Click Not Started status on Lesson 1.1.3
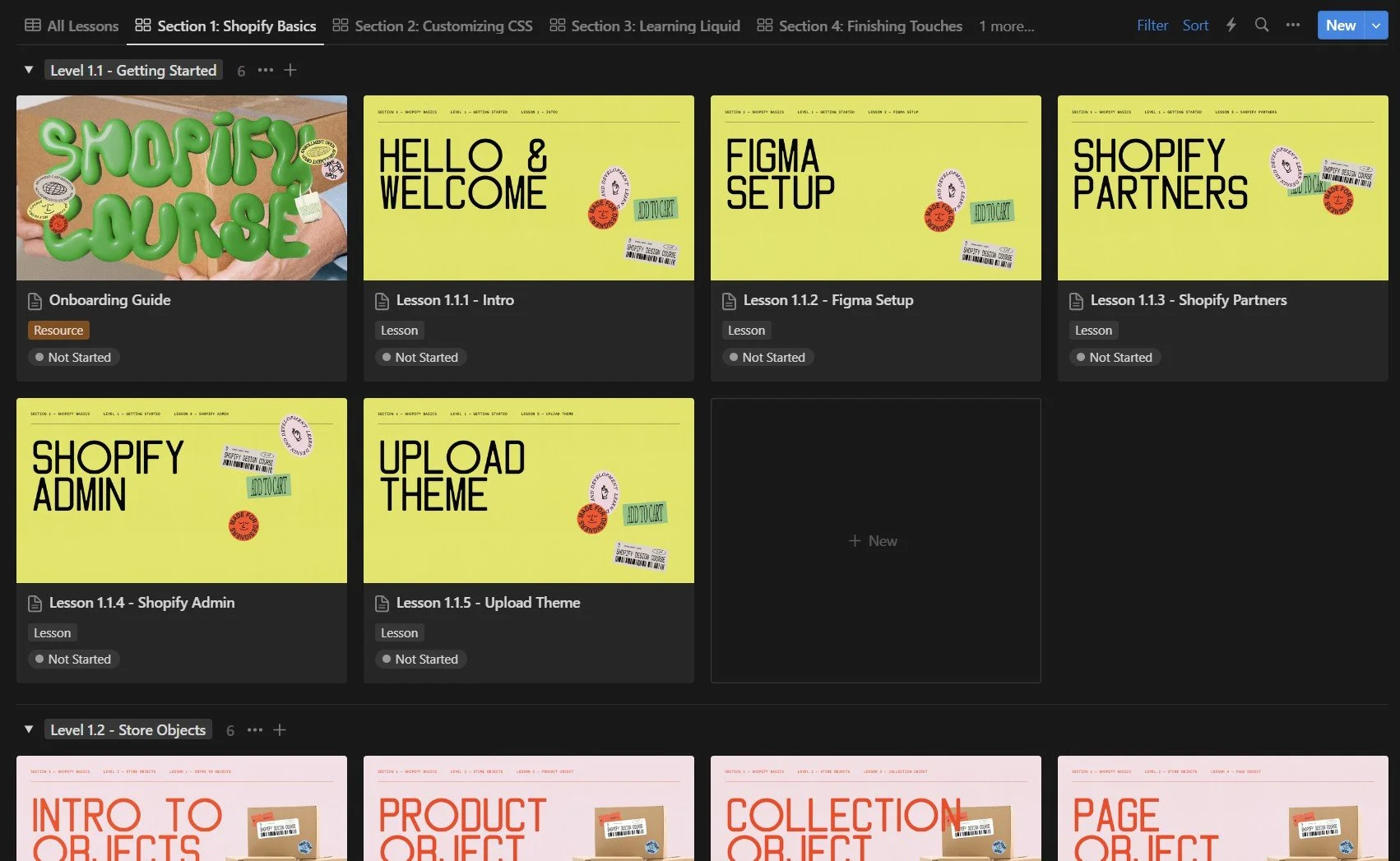The width and height of the screenshot is (1400, 861). tap(1115, 357)
